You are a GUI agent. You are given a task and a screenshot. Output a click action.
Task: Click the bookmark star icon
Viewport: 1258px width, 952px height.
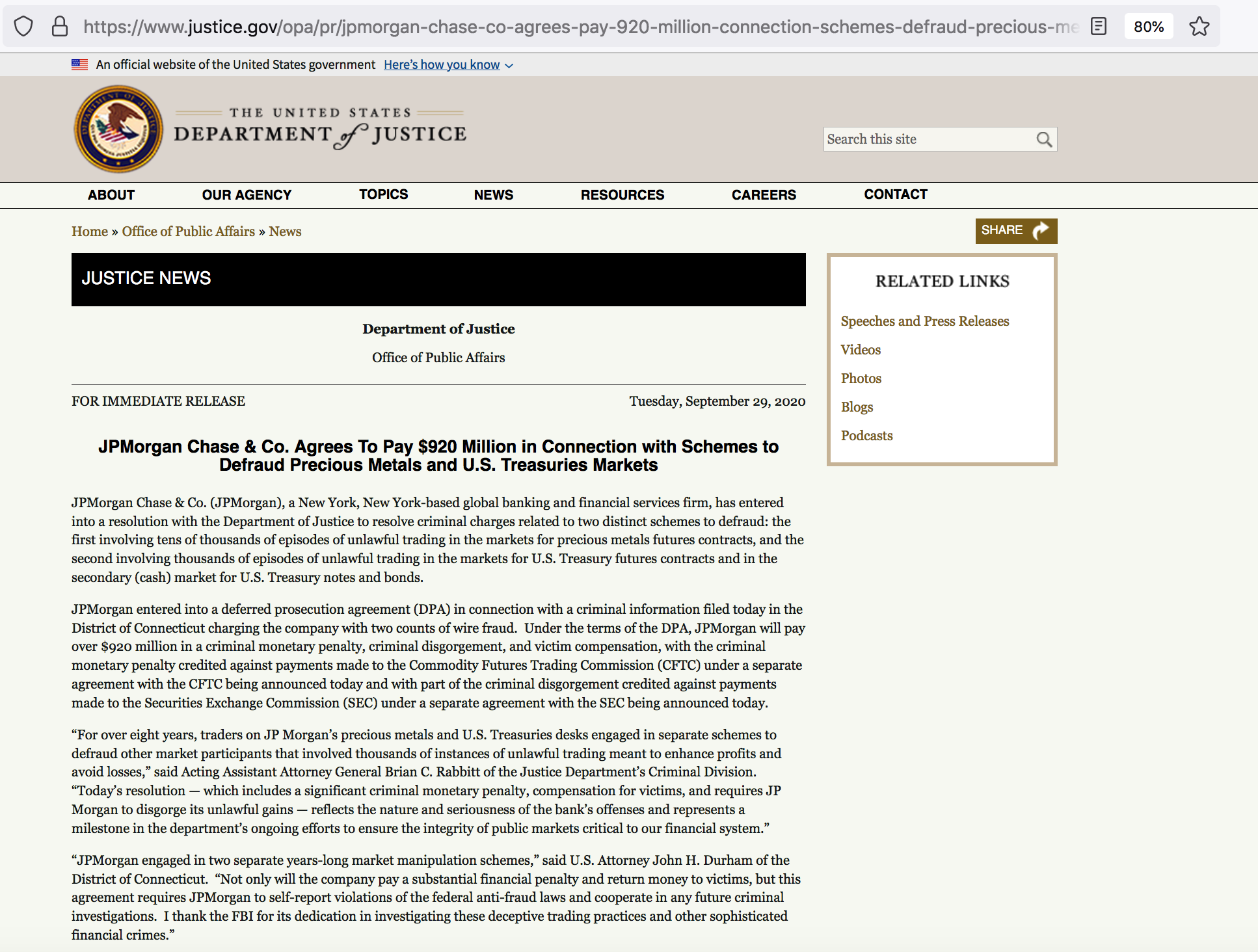[1199, 27]
